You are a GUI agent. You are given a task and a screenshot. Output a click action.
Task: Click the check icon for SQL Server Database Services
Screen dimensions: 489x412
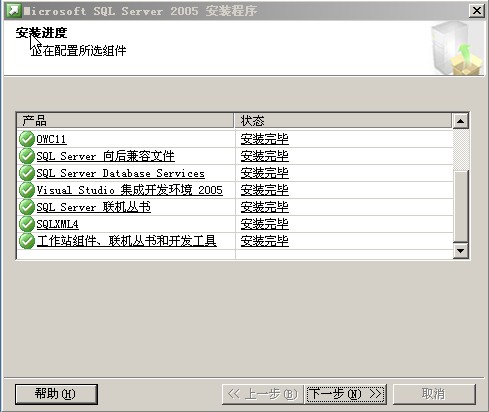coord(27,173)
